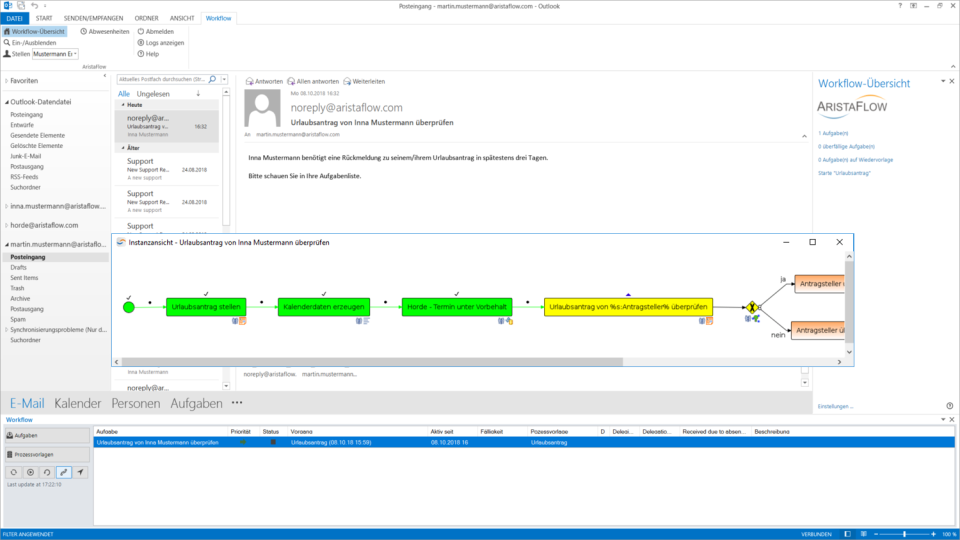Click the search magnifier in the mailbox search
This screenshot has width=960, height=540.
212,79
